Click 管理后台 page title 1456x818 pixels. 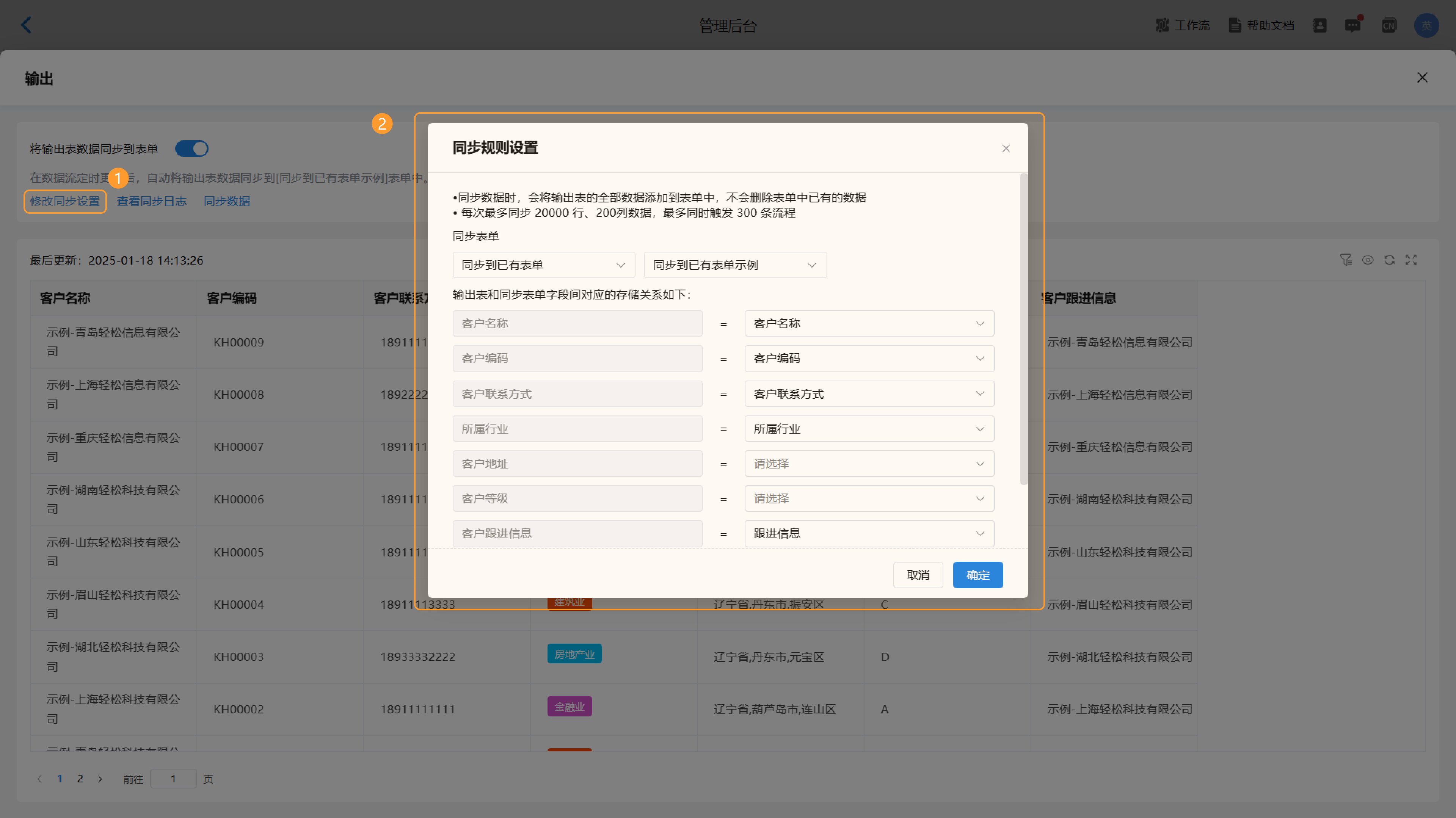(x=728, y=25)
